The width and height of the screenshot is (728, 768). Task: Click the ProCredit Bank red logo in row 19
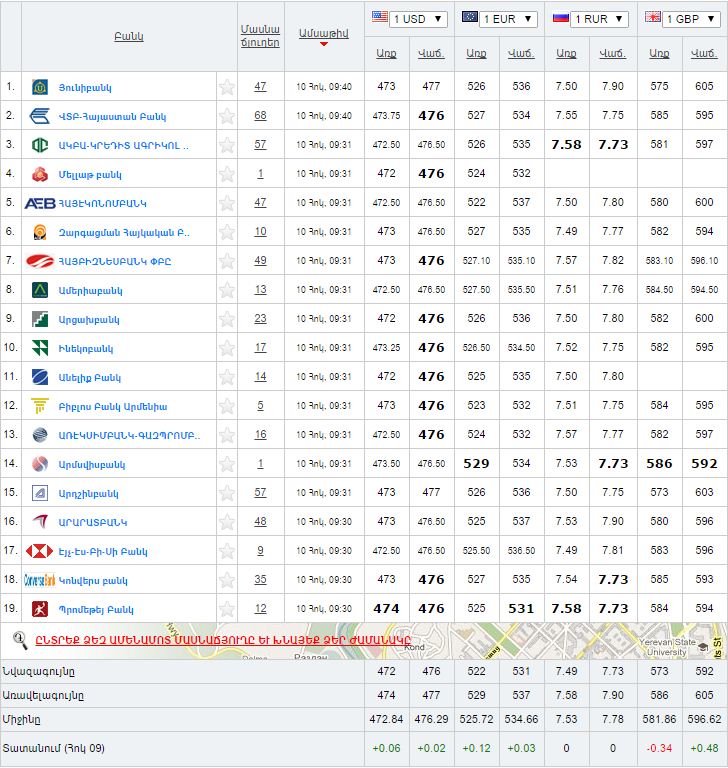[x=40, y=609]
